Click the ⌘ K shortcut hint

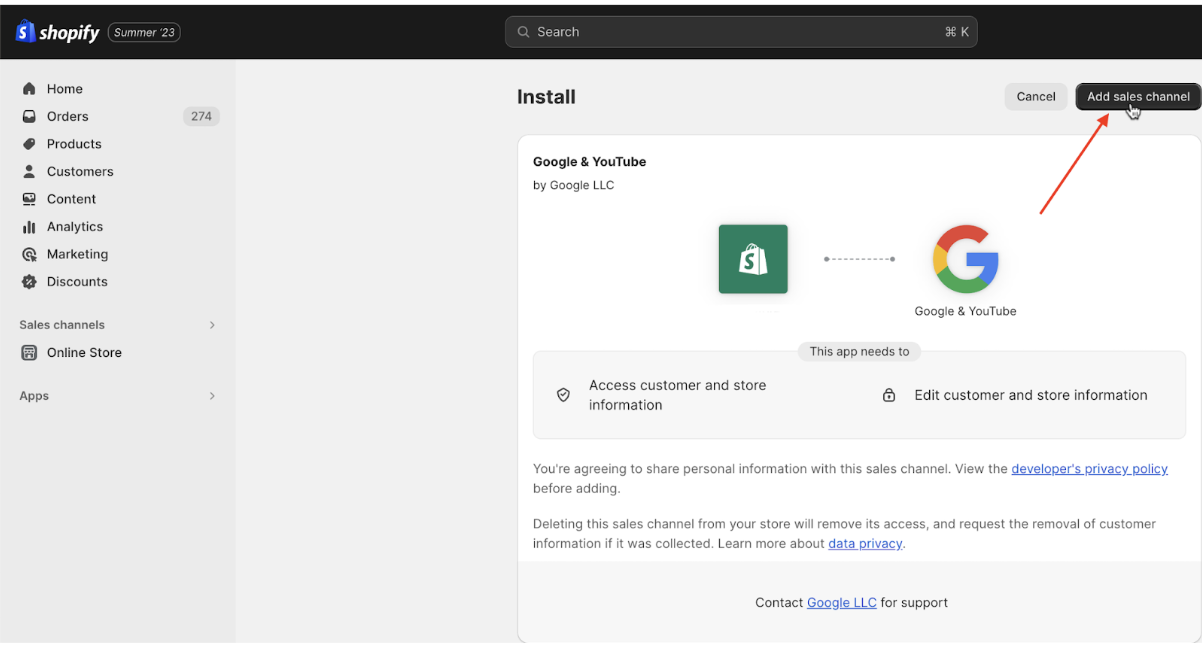[956, 32]
